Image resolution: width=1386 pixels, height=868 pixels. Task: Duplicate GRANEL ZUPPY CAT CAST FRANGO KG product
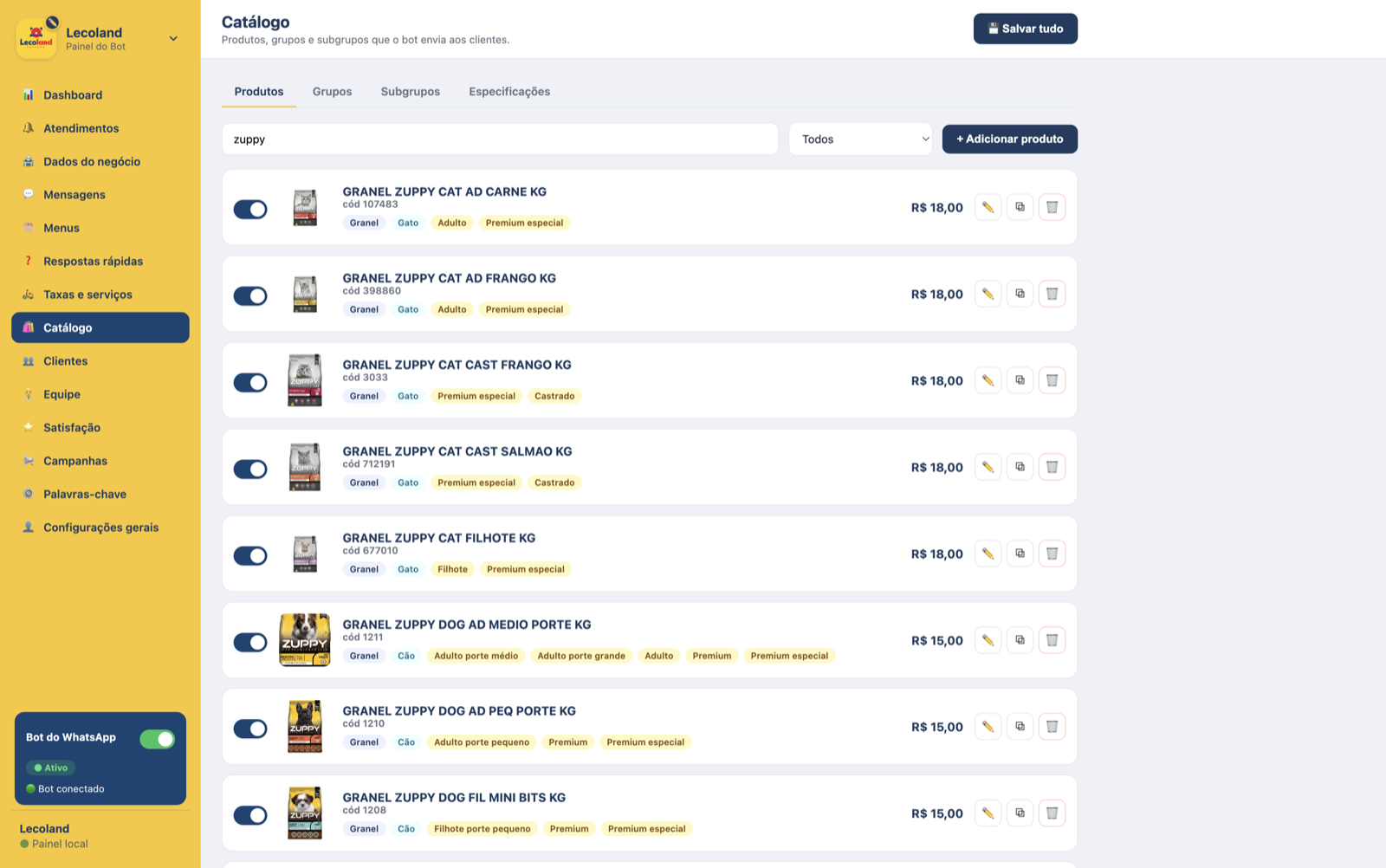tap(1020, 380)
